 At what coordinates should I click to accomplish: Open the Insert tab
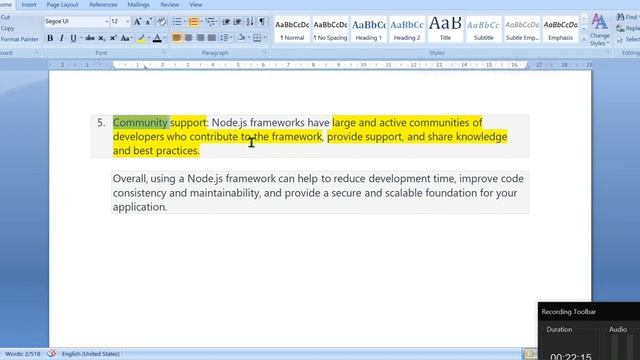pos(29,5)
